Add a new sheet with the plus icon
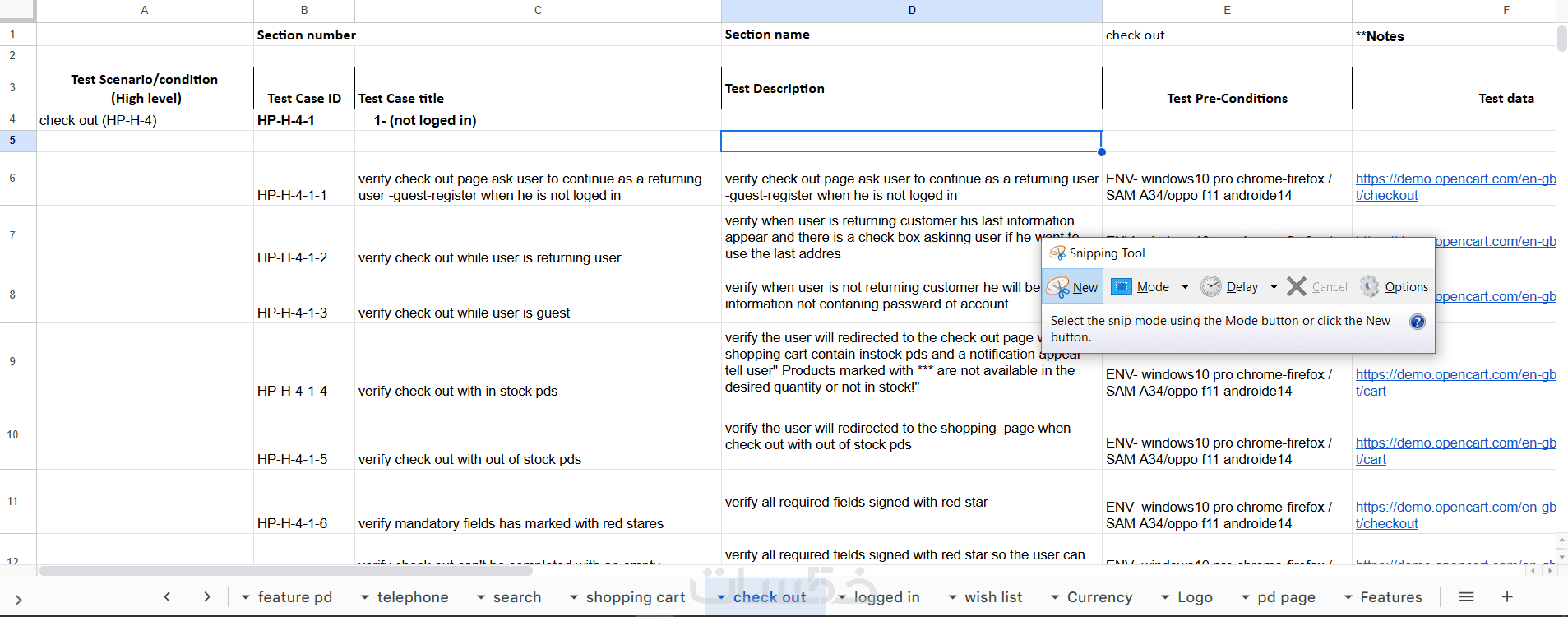This screenshot has width=1568, height=617. point(1507,597)
